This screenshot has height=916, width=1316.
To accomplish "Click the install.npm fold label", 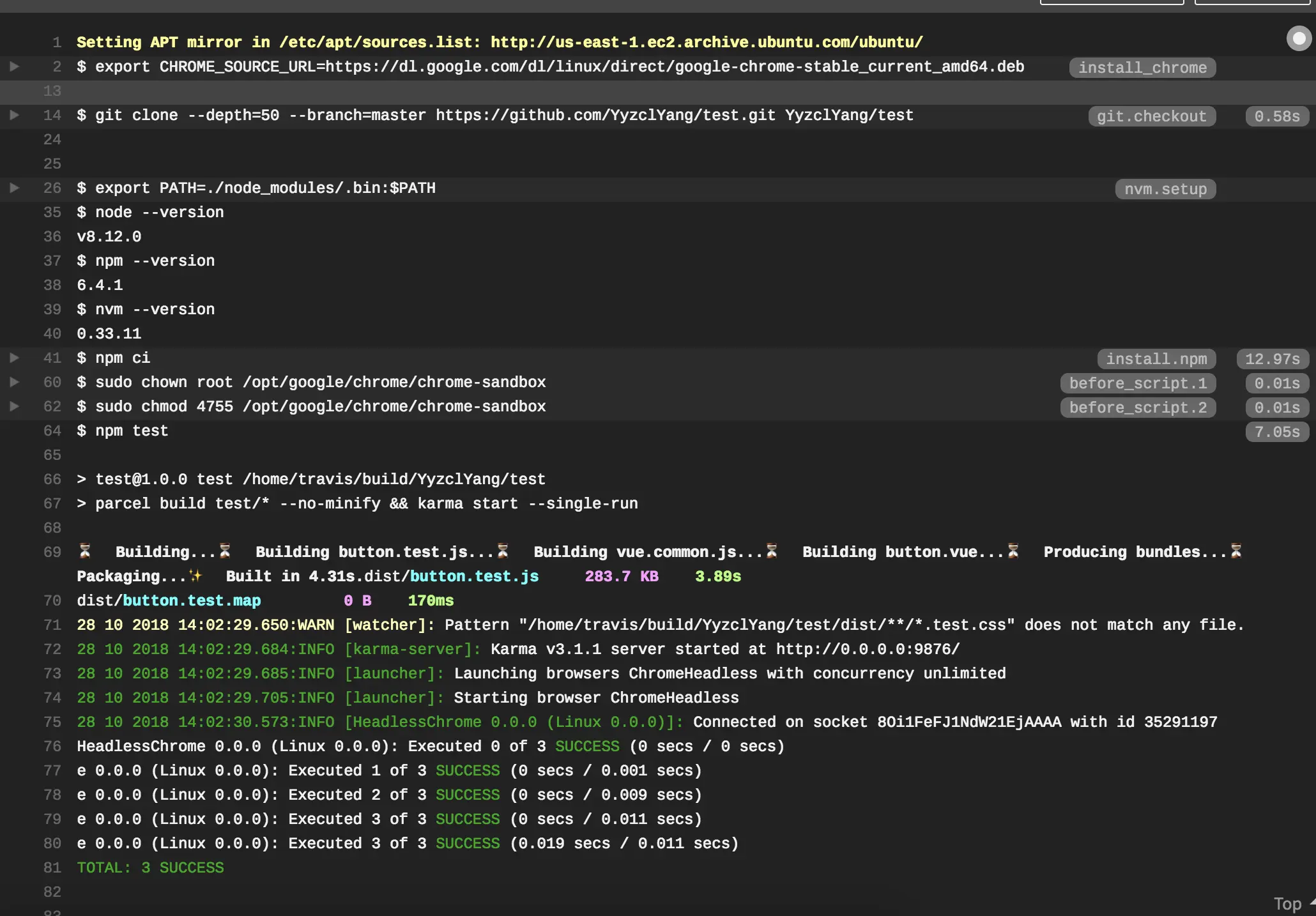I will (x=1156, y=359).
